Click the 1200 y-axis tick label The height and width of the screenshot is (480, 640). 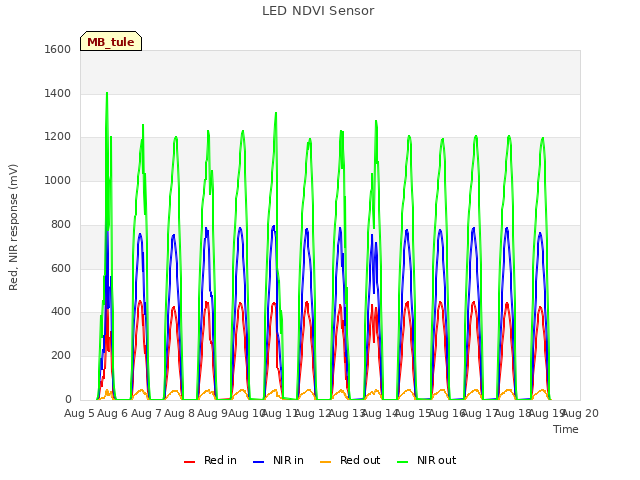click(x=58, y=137)
